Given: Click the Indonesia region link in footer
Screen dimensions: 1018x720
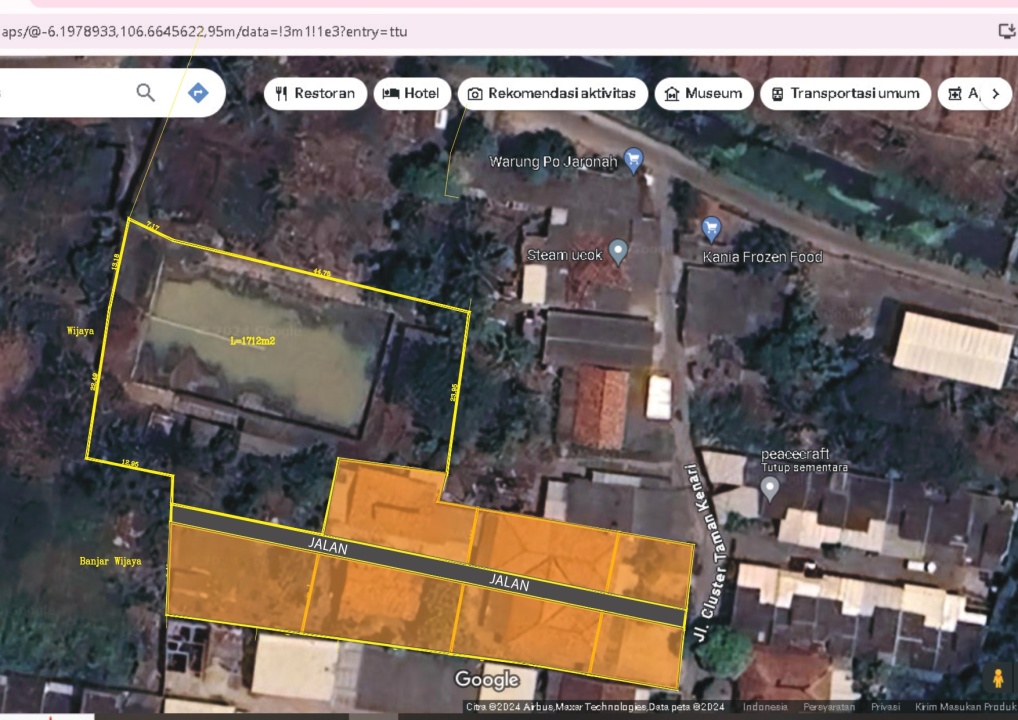Looking at the screenshot, I should [x=765, y=707].
